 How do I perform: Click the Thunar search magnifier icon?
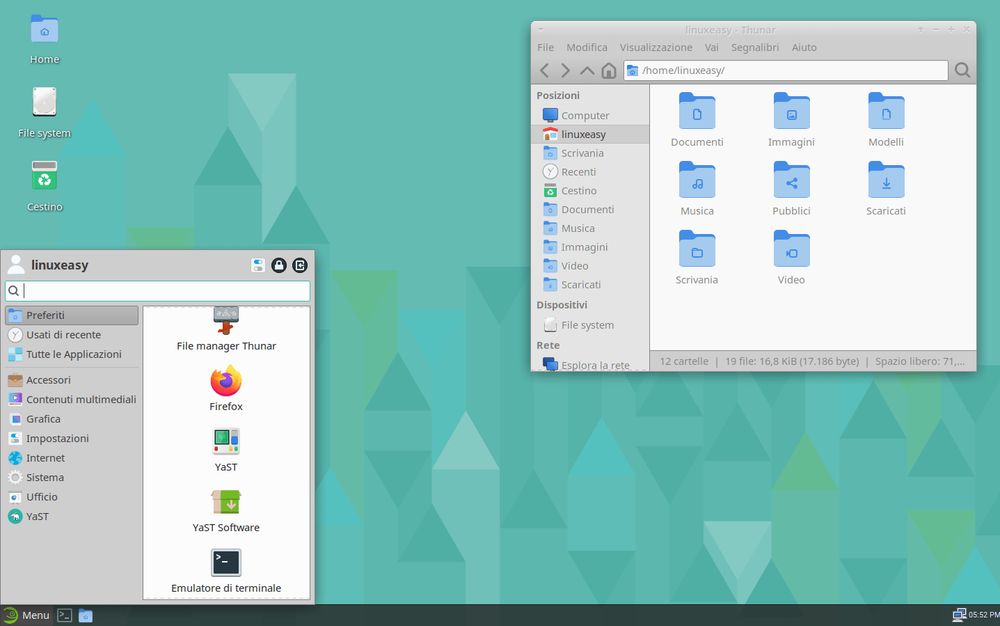click(x=962, y=70)
